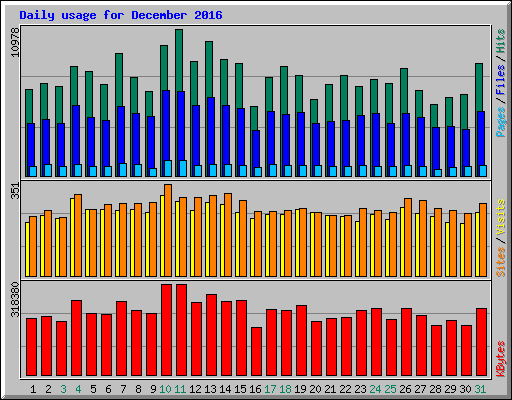Screen dimensions: 512x400
Task: Click the yellow "Visits" legend label
Action: 501,218
